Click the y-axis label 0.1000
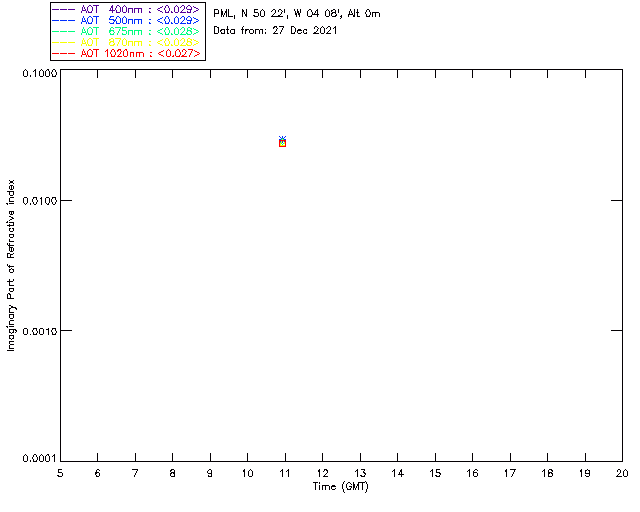The width and height of the screenshot is (640, 512). [40, 73]
